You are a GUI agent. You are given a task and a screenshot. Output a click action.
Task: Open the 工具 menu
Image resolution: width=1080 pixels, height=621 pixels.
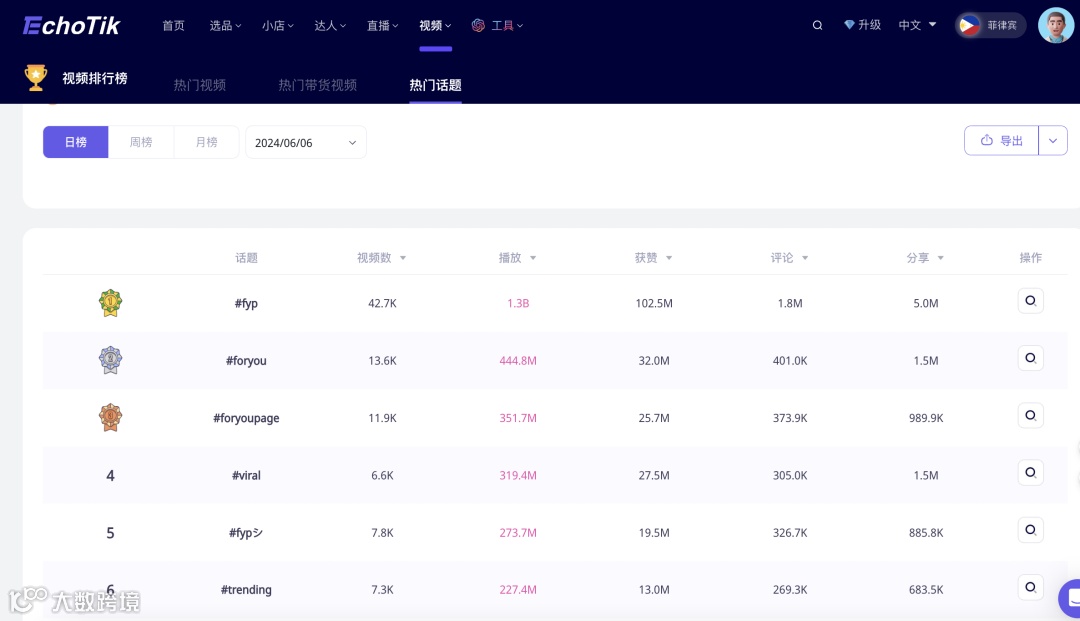coord(507,25)
